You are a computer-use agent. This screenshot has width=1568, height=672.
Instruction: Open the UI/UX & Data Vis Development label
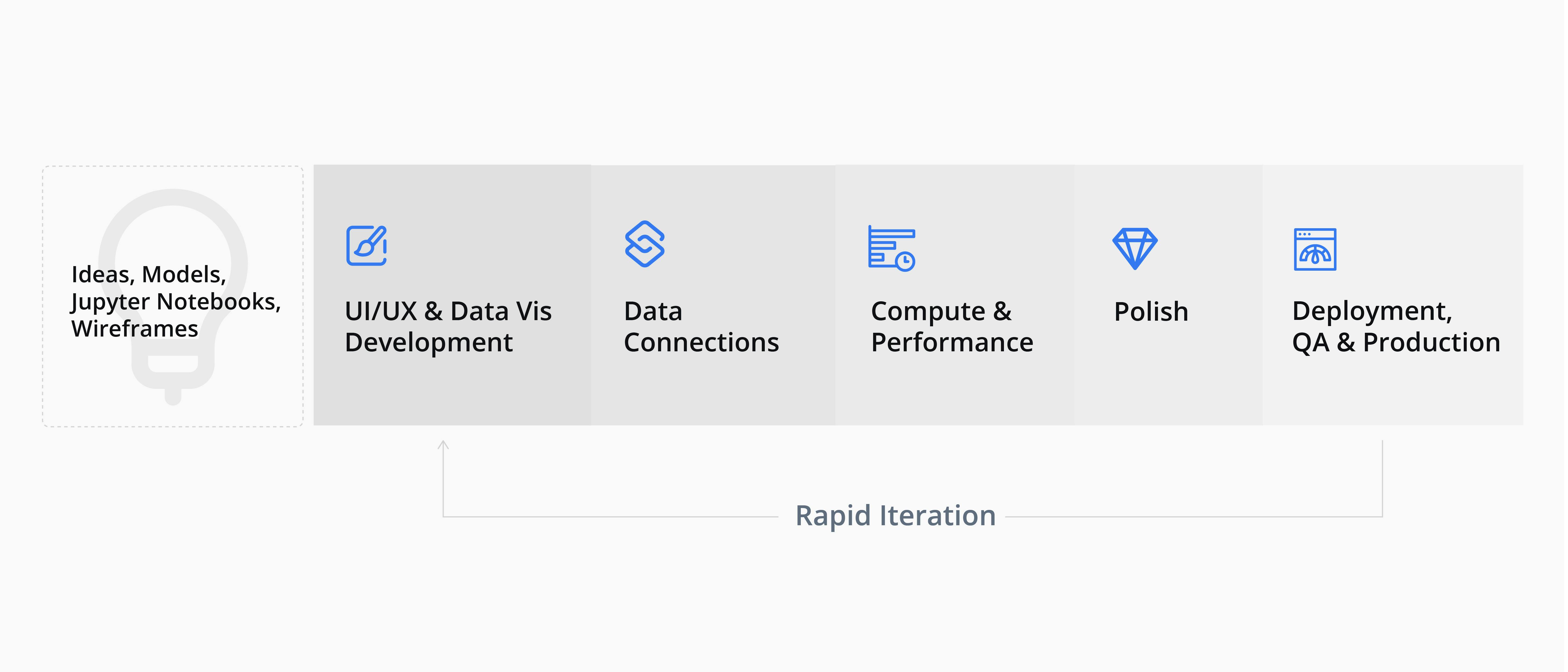(x=448, y=327)
